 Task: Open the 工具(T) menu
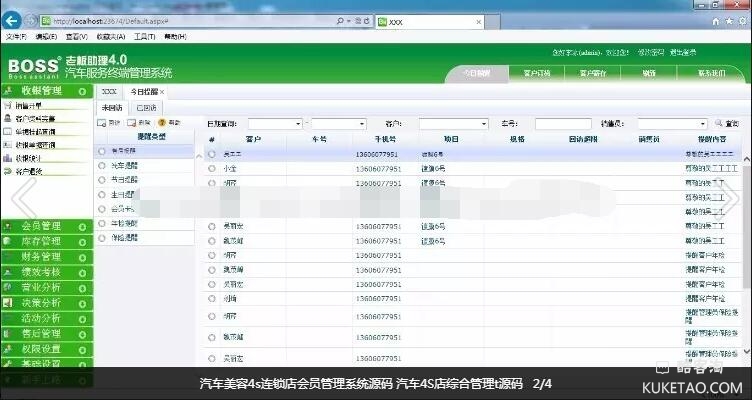click(144, 36)
